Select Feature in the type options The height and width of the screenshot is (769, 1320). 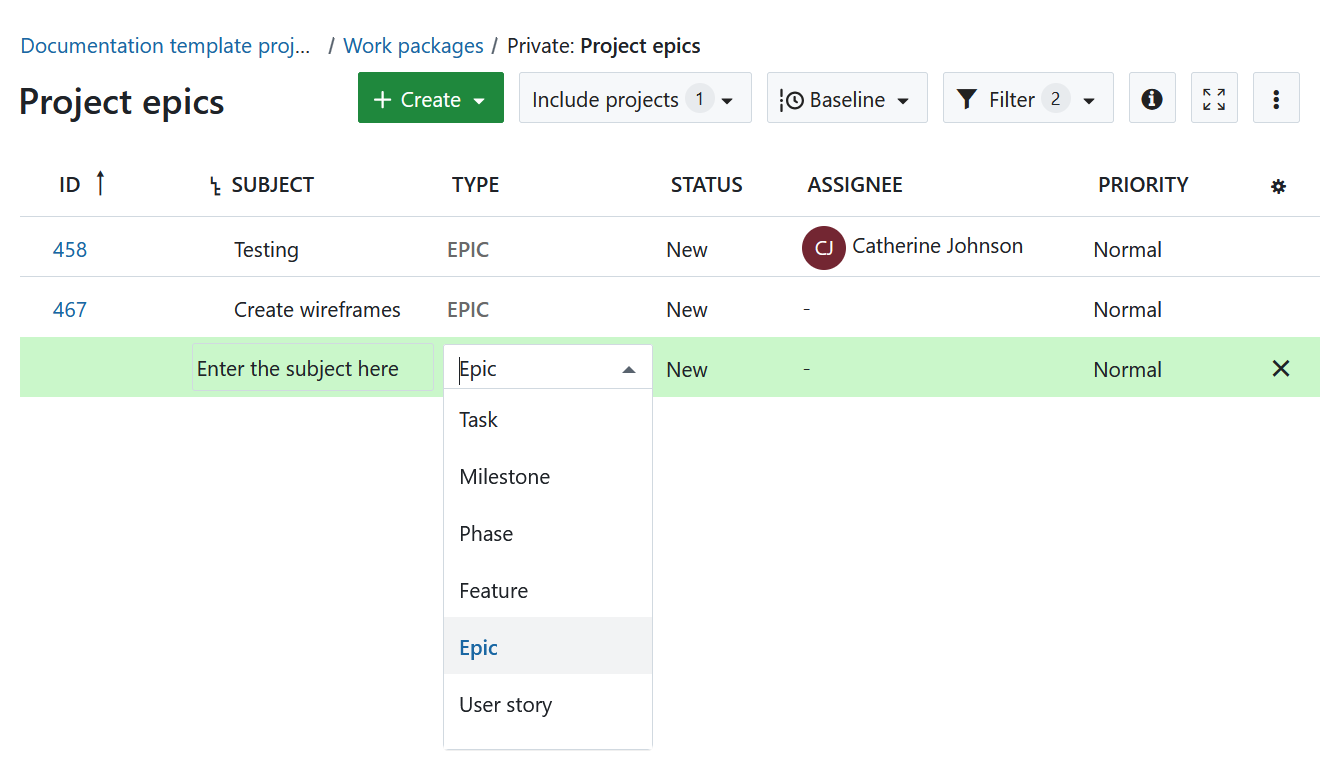(493, 590)
